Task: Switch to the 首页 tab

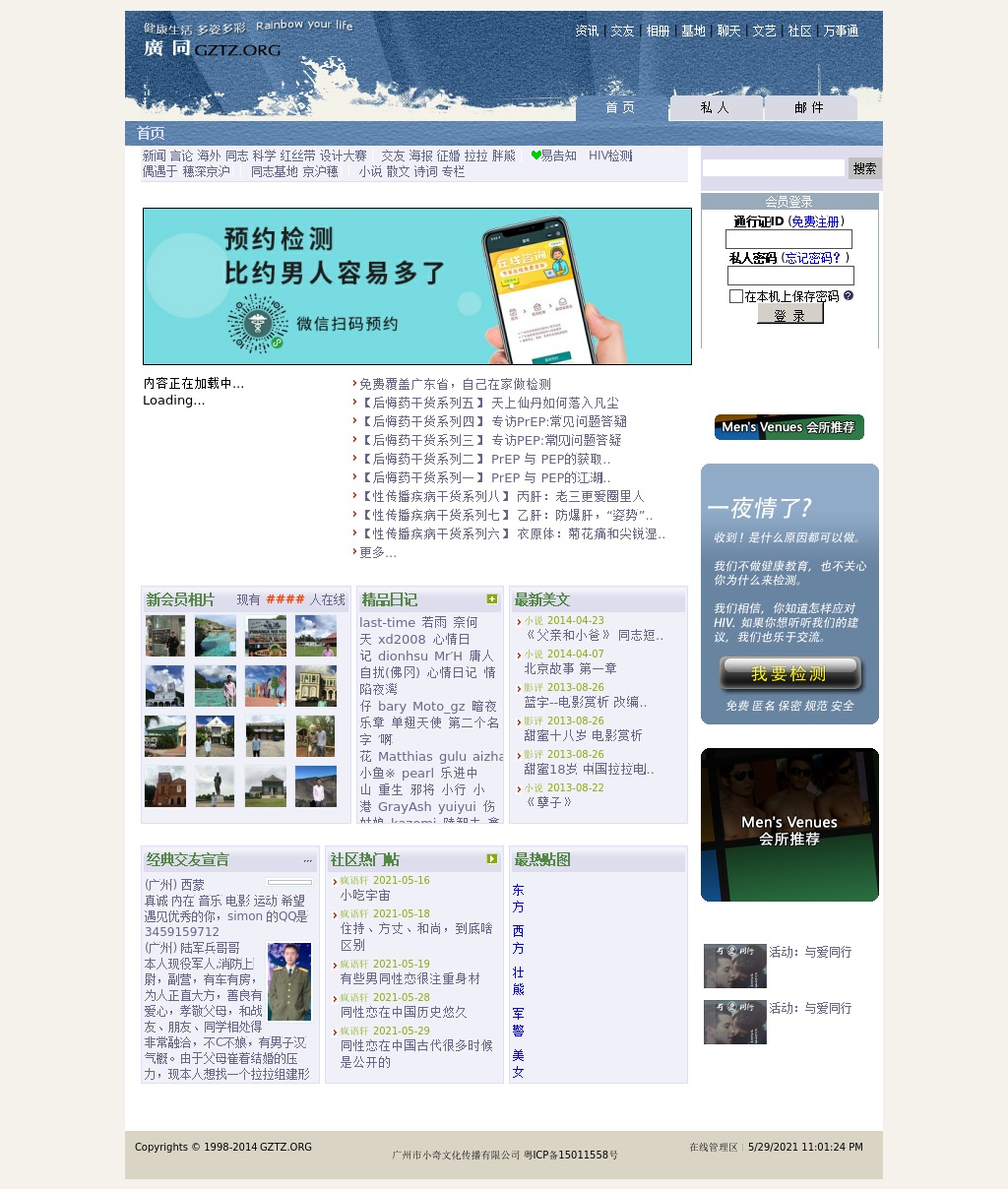Action: click(620, 108)
